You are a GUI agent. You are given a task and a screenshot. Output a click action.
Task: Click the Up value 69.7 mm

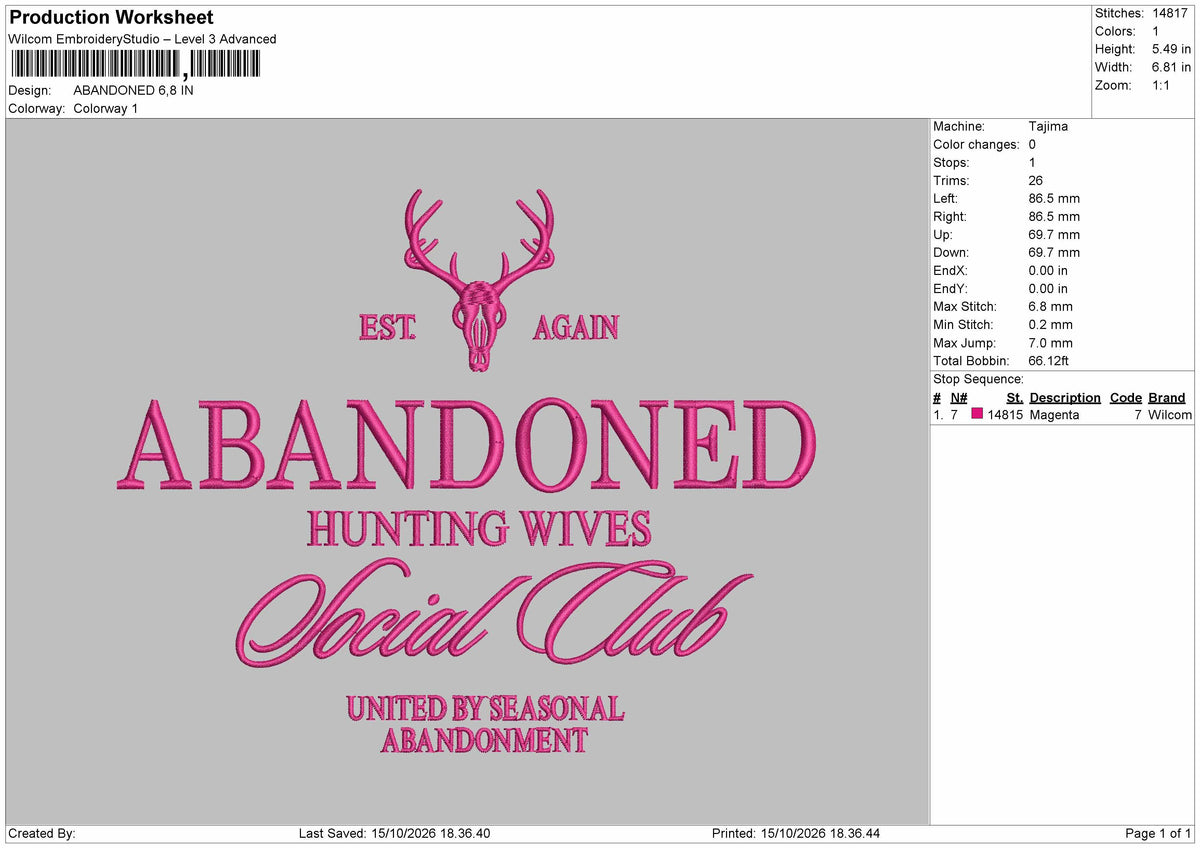point(1054,234)
